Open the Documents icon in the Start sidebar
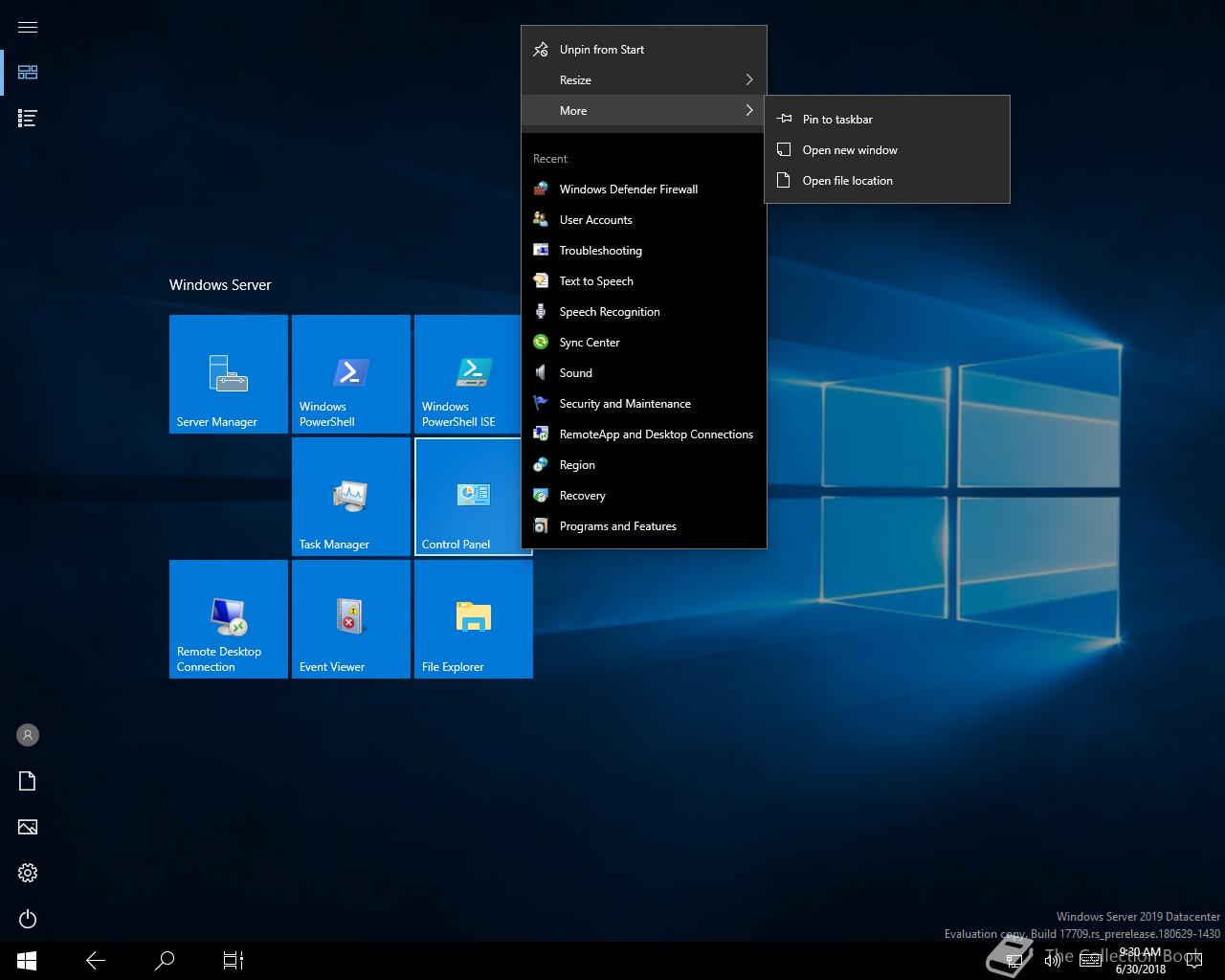This screenshot has height=980, width=1225. tap(28, 781)
